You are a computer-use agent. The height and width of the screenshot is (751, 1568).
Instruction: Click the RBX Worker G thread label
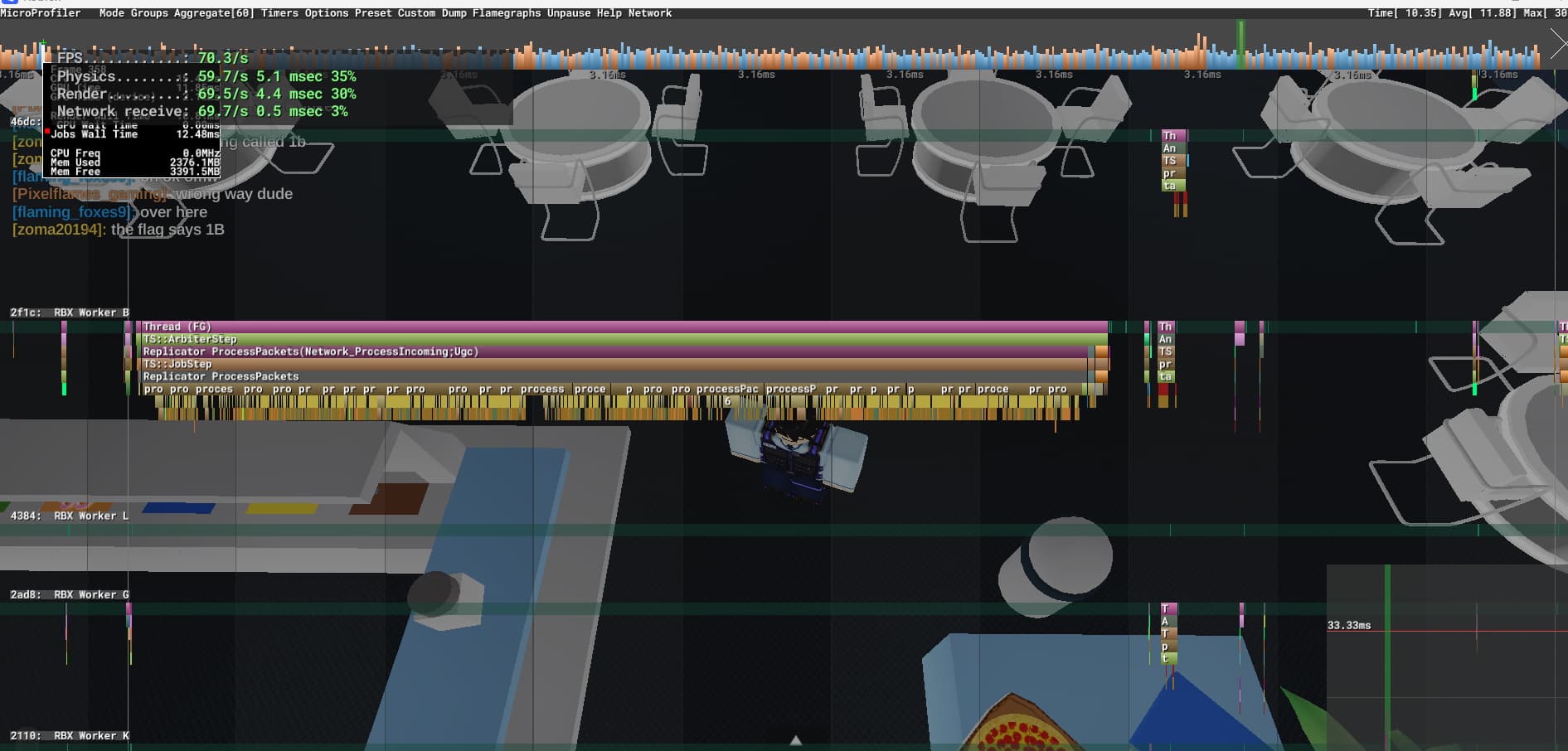tap(91, 594)
